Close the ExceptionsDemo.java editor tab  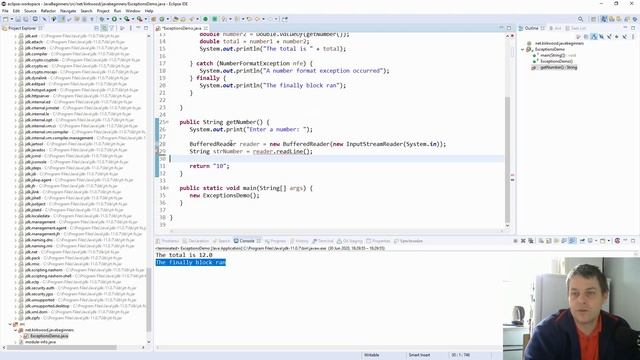[x=206, y=28]
